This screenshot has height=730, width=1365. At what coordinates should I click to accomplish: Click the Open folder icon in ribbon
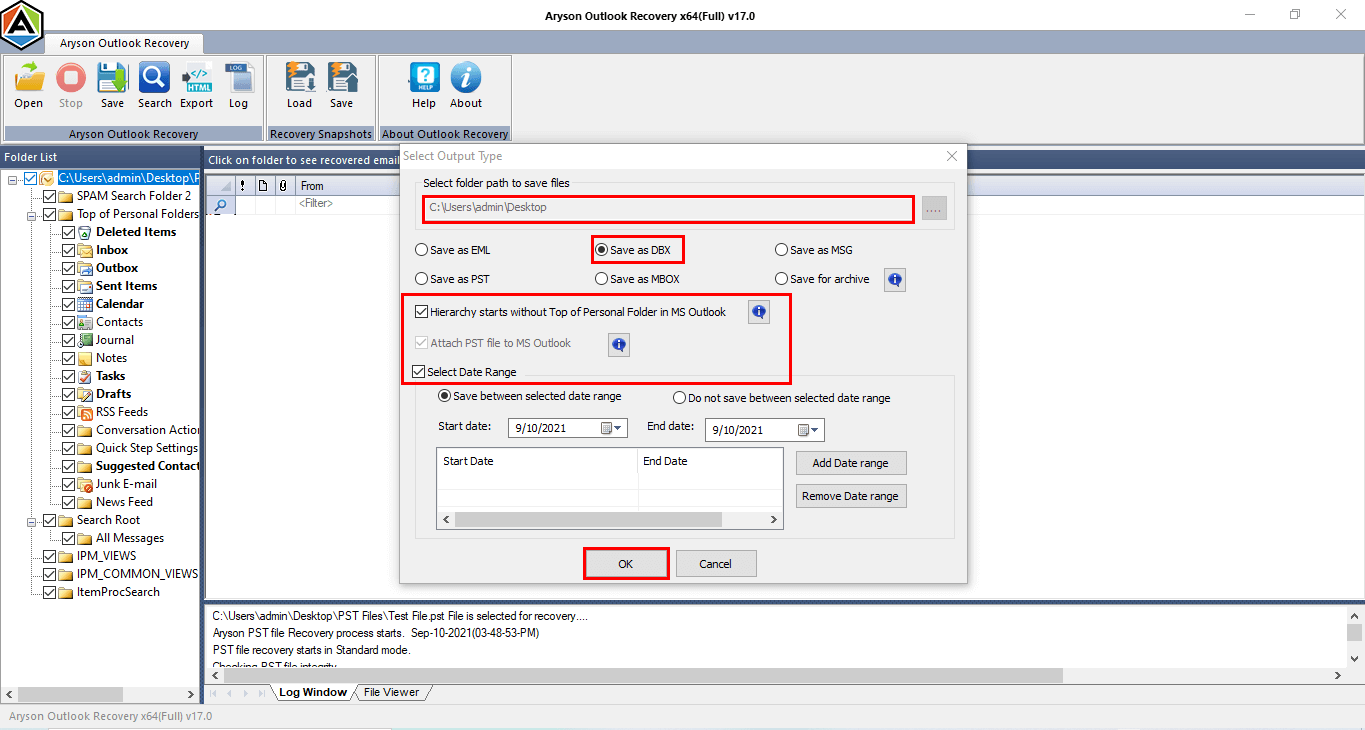click(29, 78)
